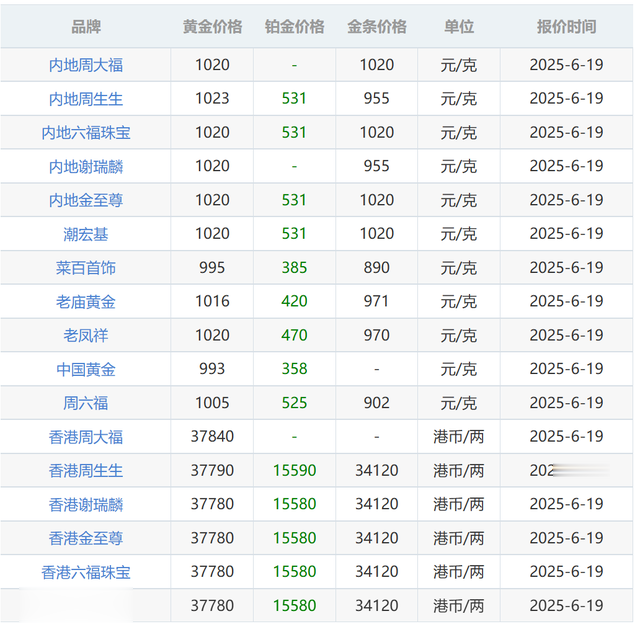
Task: Click the 品牌 column header
Action: (x=86, y=27)
